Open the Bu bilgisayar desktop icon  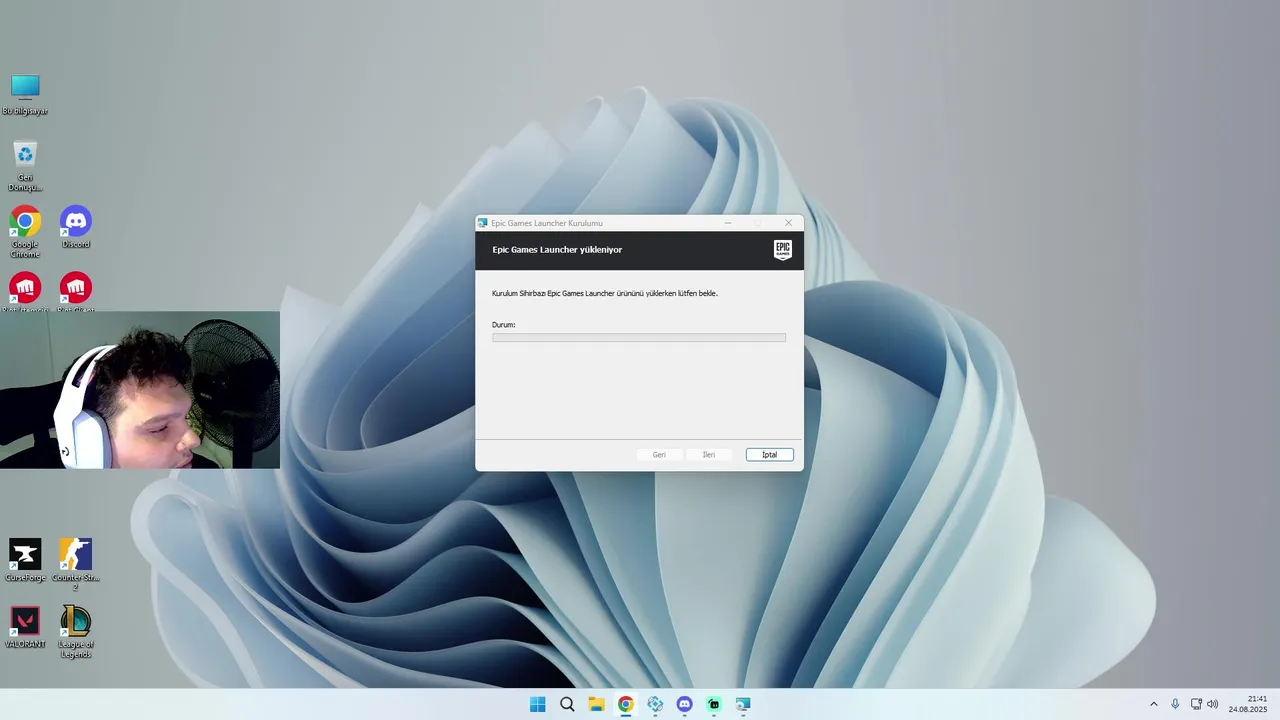pyautogui.click(x=25, y=94)
